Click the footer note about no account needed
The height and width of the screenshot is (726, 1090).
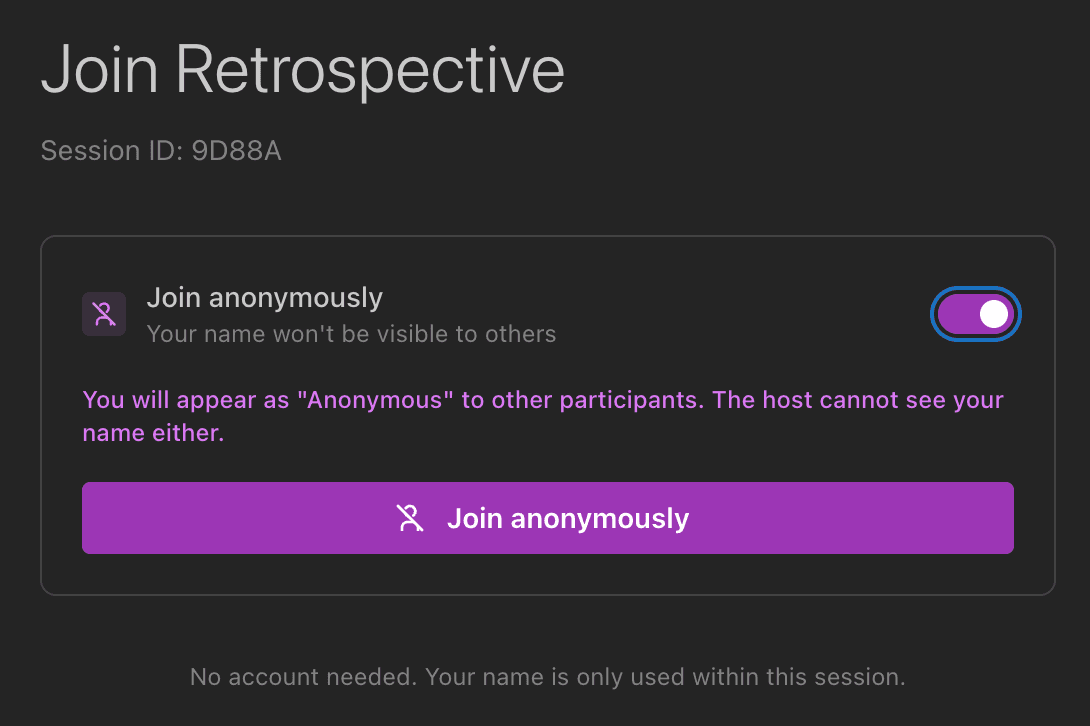coord(548,676)
